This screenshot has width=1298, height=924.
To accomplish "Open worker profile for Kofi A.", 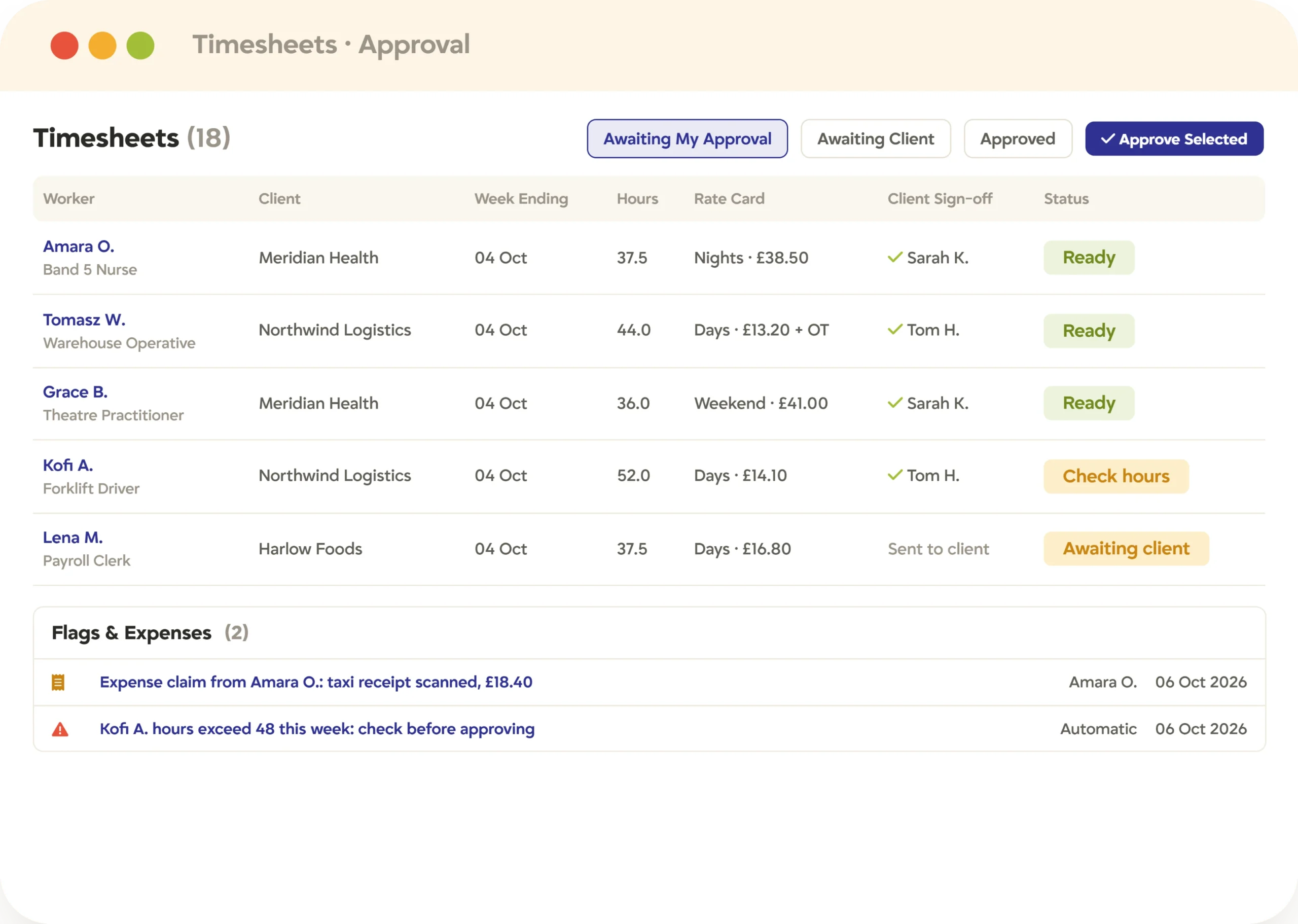I will coord(67,466).
